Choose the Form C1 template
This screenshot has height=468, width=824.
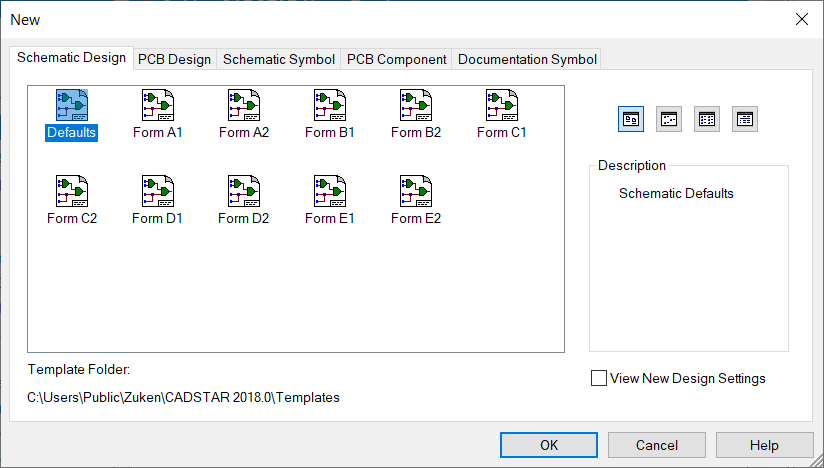(502, 105)
